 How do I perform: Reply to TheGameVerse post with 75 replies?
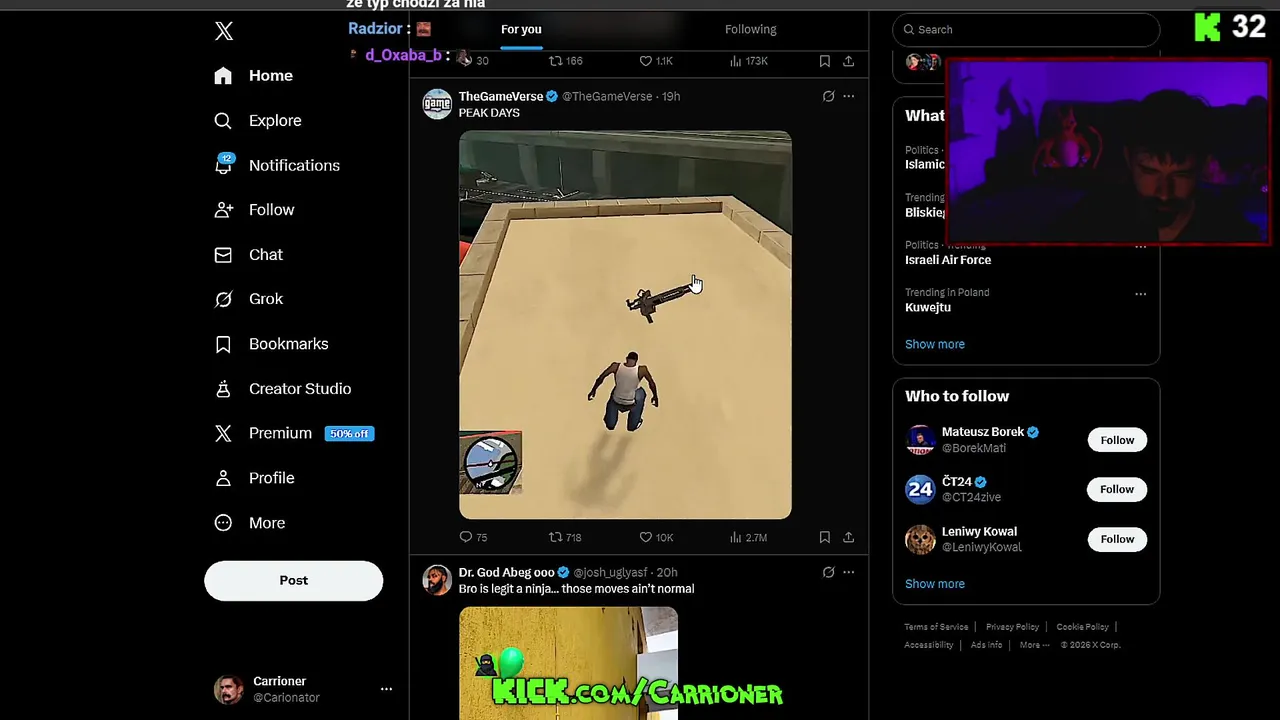tap(473, 537)
